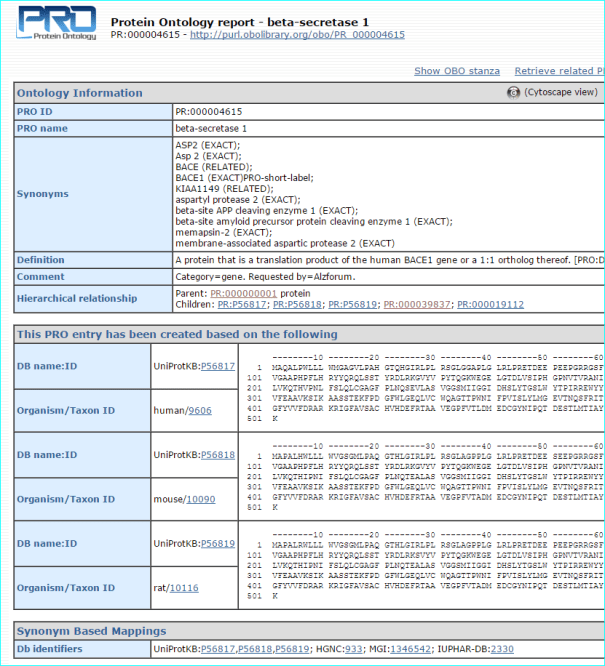Image resolution: width=605 pixels, height=666 pixels.
Task: Open child term PR:P56817 in Hierarchical relationship
Action: [244, 304]
